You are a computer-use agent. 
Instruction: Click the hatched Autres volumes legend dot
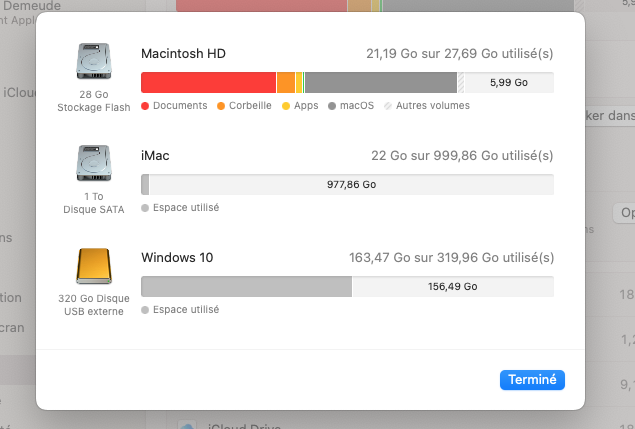tap(388, 106)
